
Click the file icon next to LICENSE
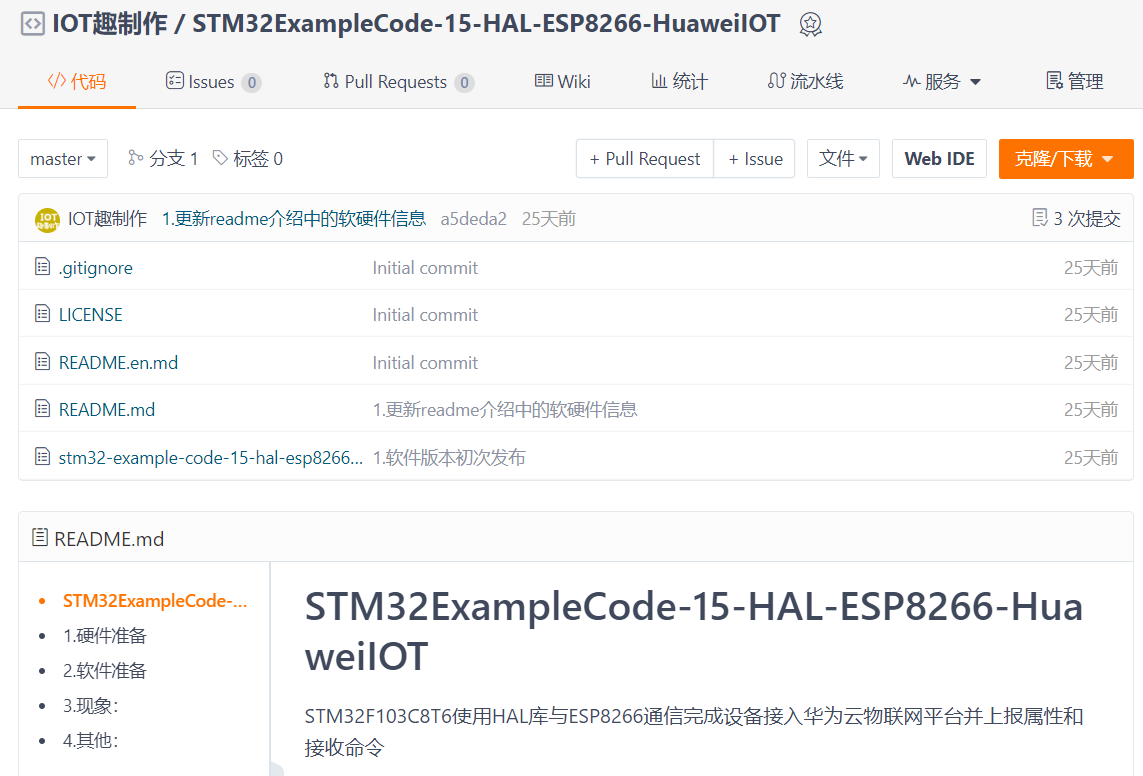pyautogui.click(x=43, y=314)
